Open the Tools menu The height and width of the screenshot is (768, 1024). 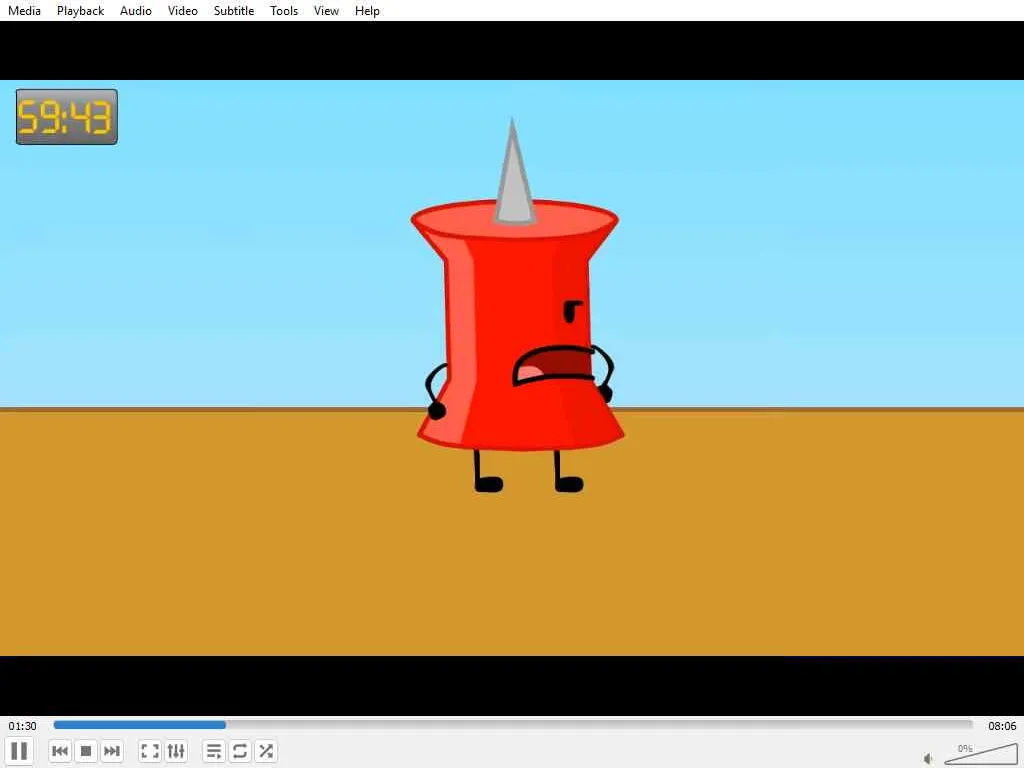point(284,10)
